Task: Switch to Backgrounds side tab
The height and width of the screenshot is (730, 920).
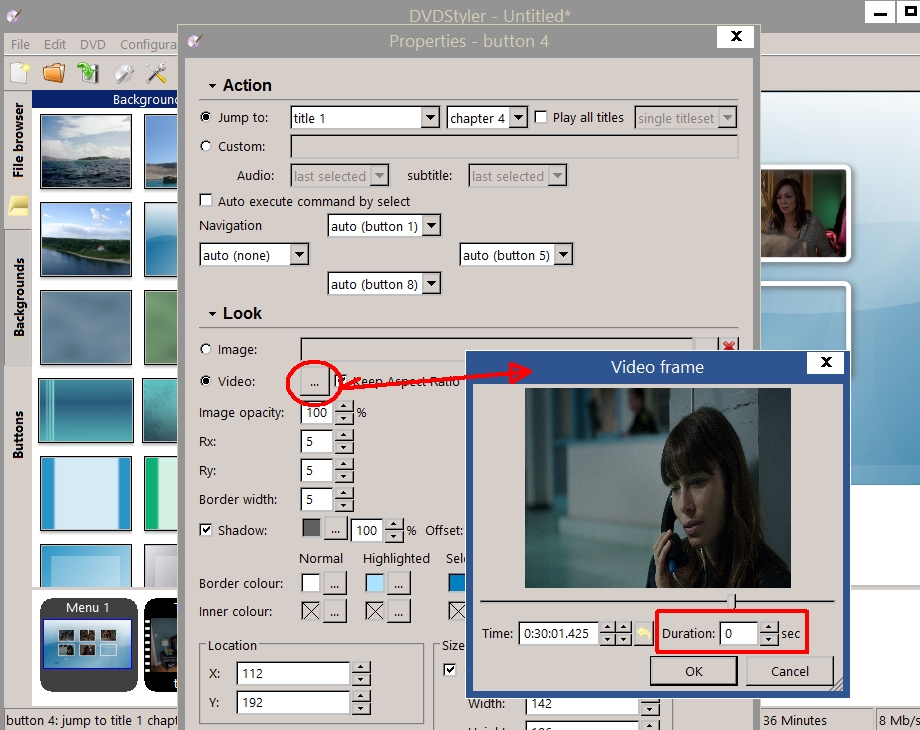Action: tap(18, 297)
